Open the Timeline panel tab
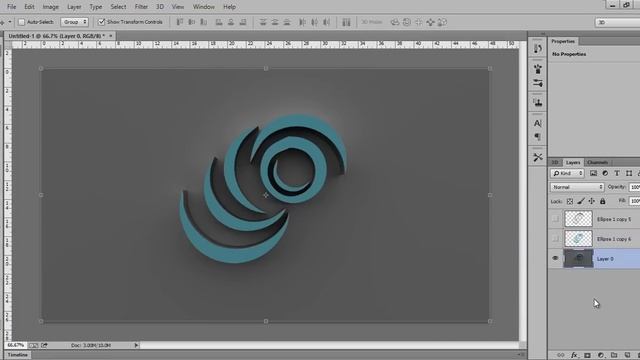This screenshot has width=640, height=360. 18,355
